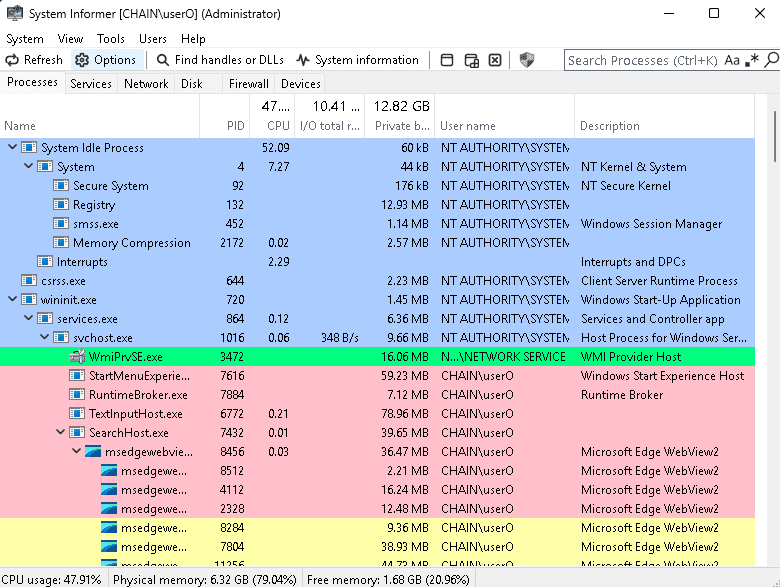Click the Refresh toolbar icon
The image size is (780, 587).
[12, 60]
